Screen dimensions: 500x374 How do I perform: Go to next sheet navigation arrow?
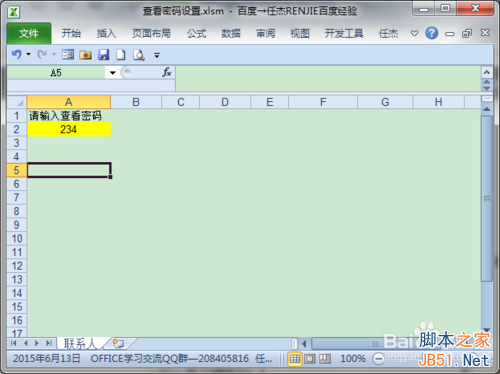37,343
